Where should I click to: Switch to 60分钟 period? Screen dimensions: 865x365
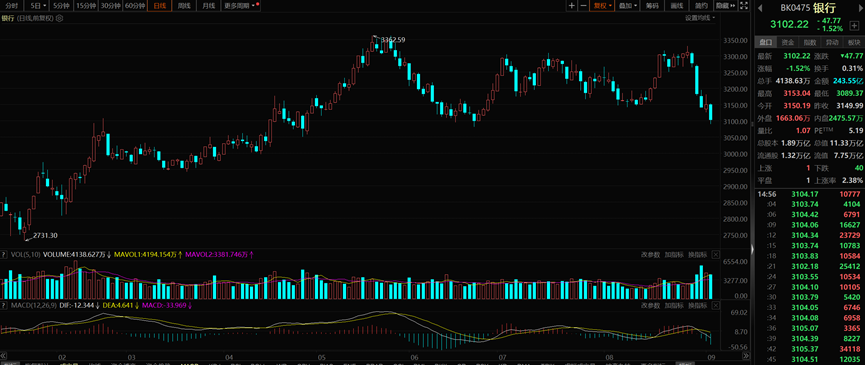135,6
